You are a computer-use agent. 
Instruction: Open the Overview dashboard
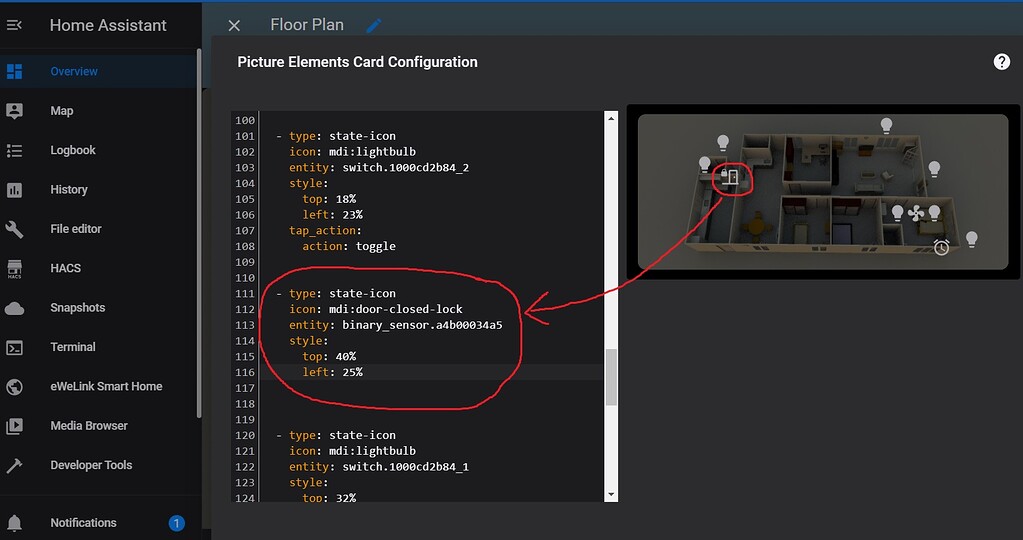(74, 72)
